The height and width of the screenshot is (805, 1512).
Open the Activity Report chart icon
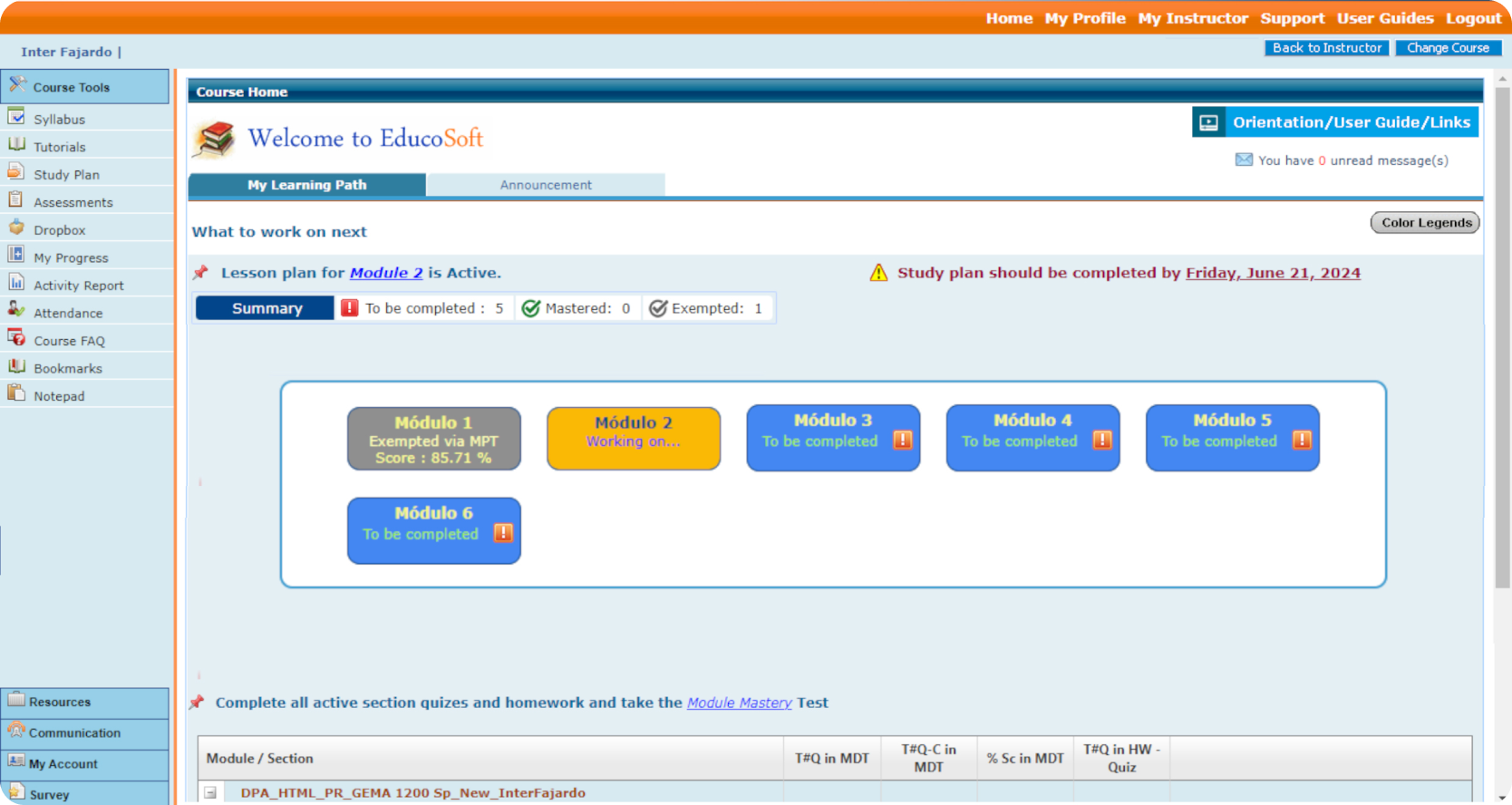pyautogui.click(x=16, y=283)
